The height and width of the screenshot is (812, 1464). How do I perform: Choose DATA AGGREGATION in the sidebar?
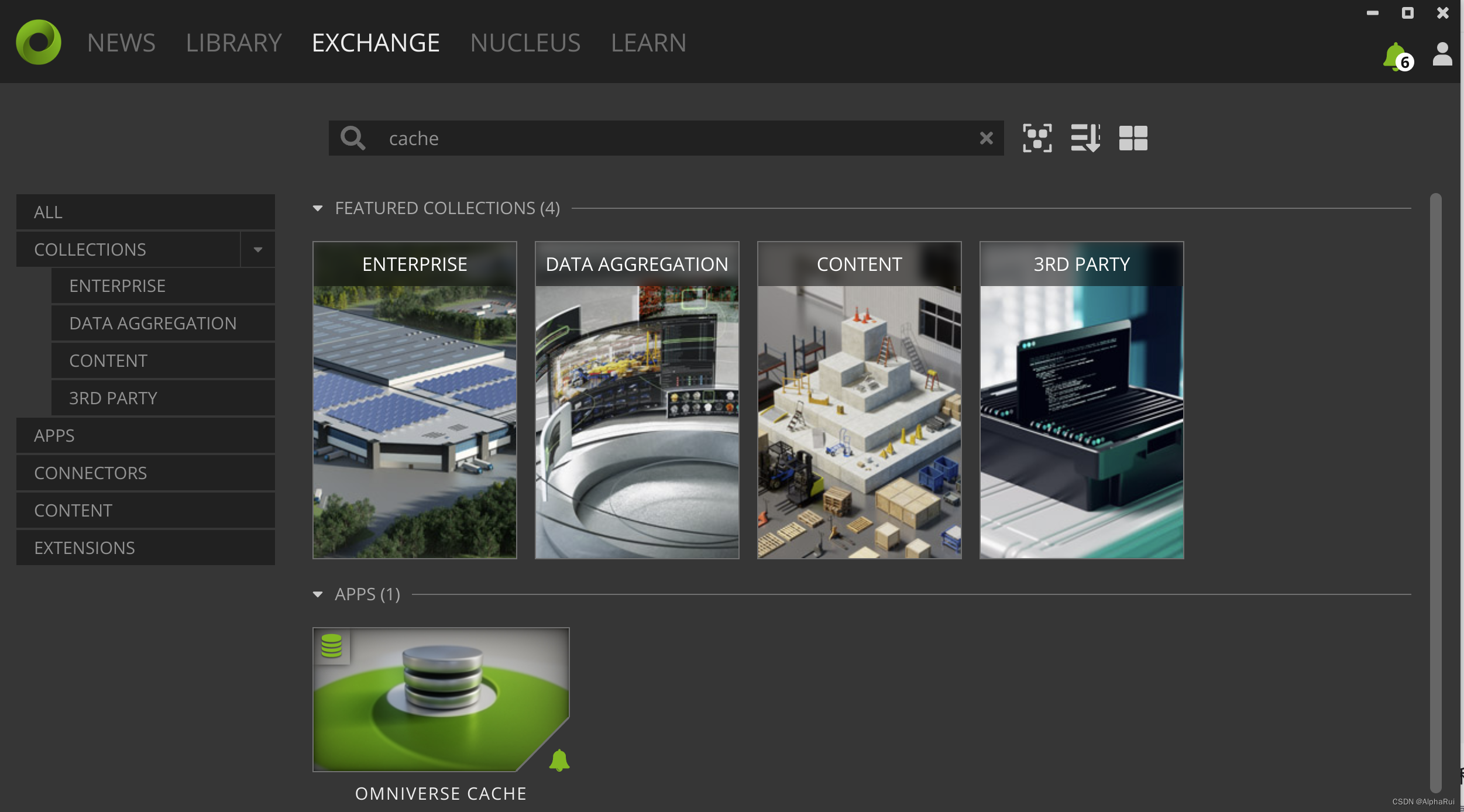pyautogui.click(x=163, y=323)
